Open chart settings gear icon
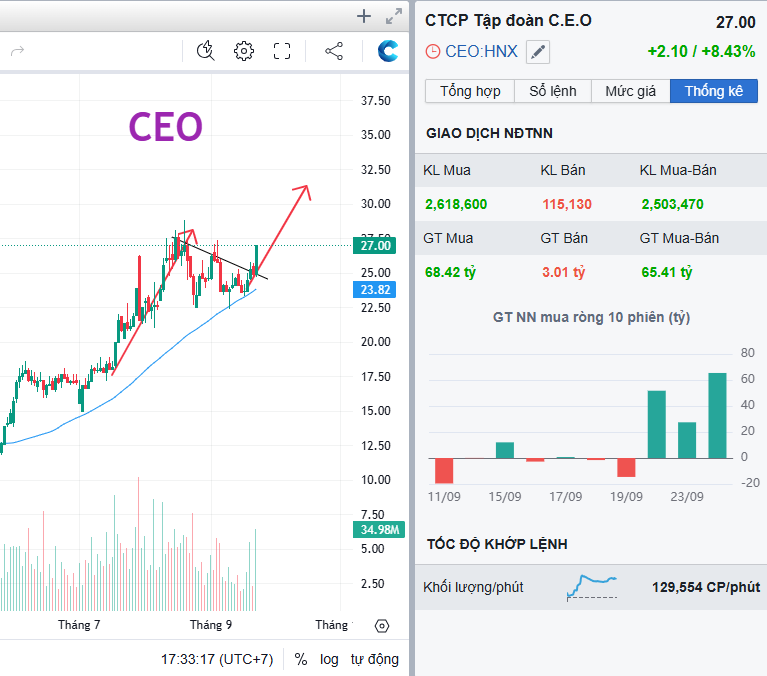Screen dimensions: 767x676 click(244, 51)
